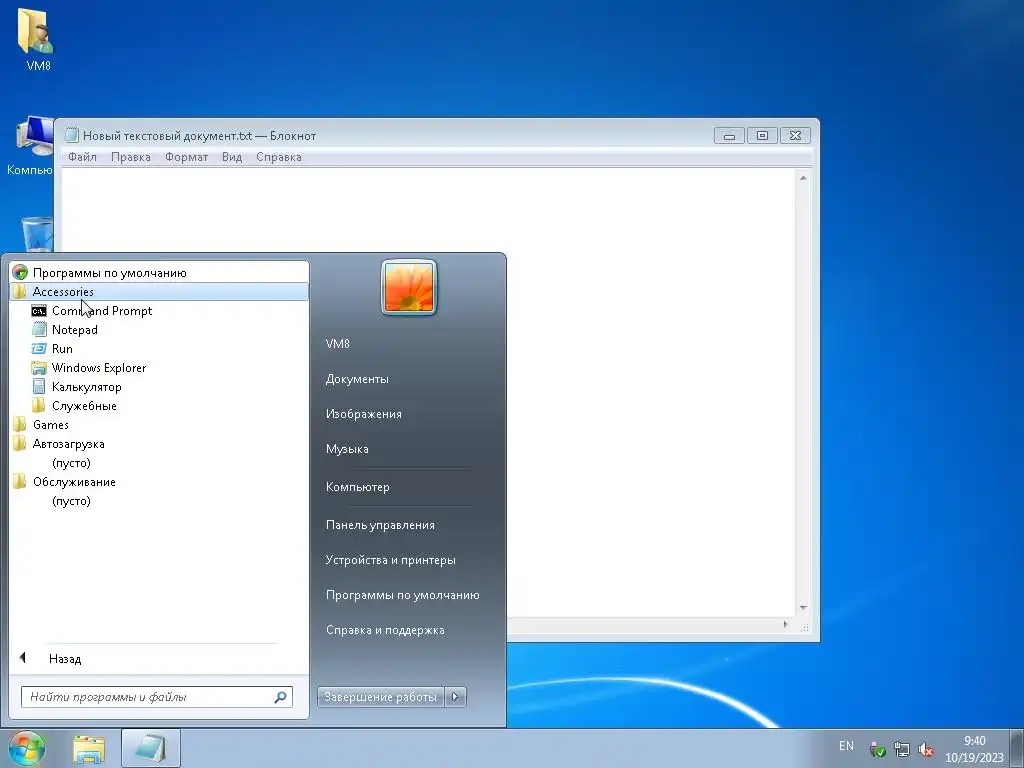This screenshot has width=1024, height=768.
Task: Select the Компьютер desktop icon
Action: pyautogui.click(x=30, y=146)
